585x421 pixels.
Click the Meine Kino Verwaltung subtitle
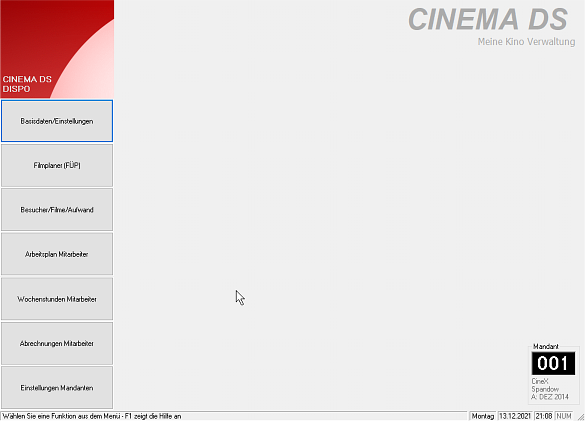pos(526,41)
